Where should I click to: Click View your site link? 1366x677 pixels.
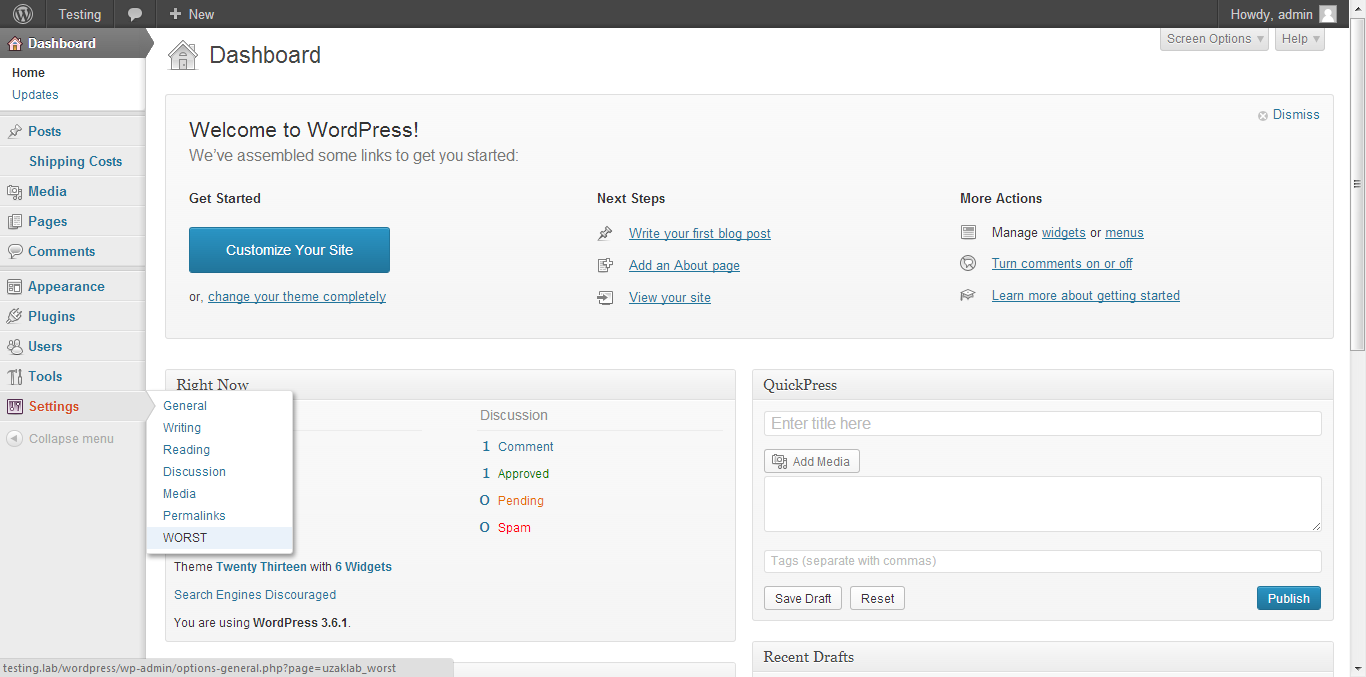tap(670, 297)
